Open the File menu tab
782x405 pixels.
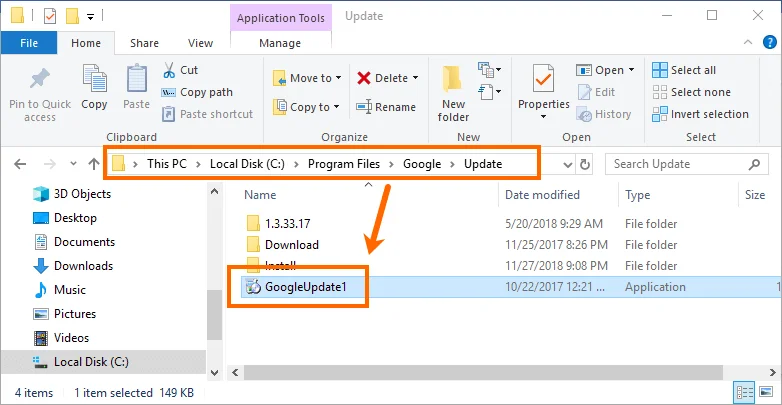[x=29, y=43]
